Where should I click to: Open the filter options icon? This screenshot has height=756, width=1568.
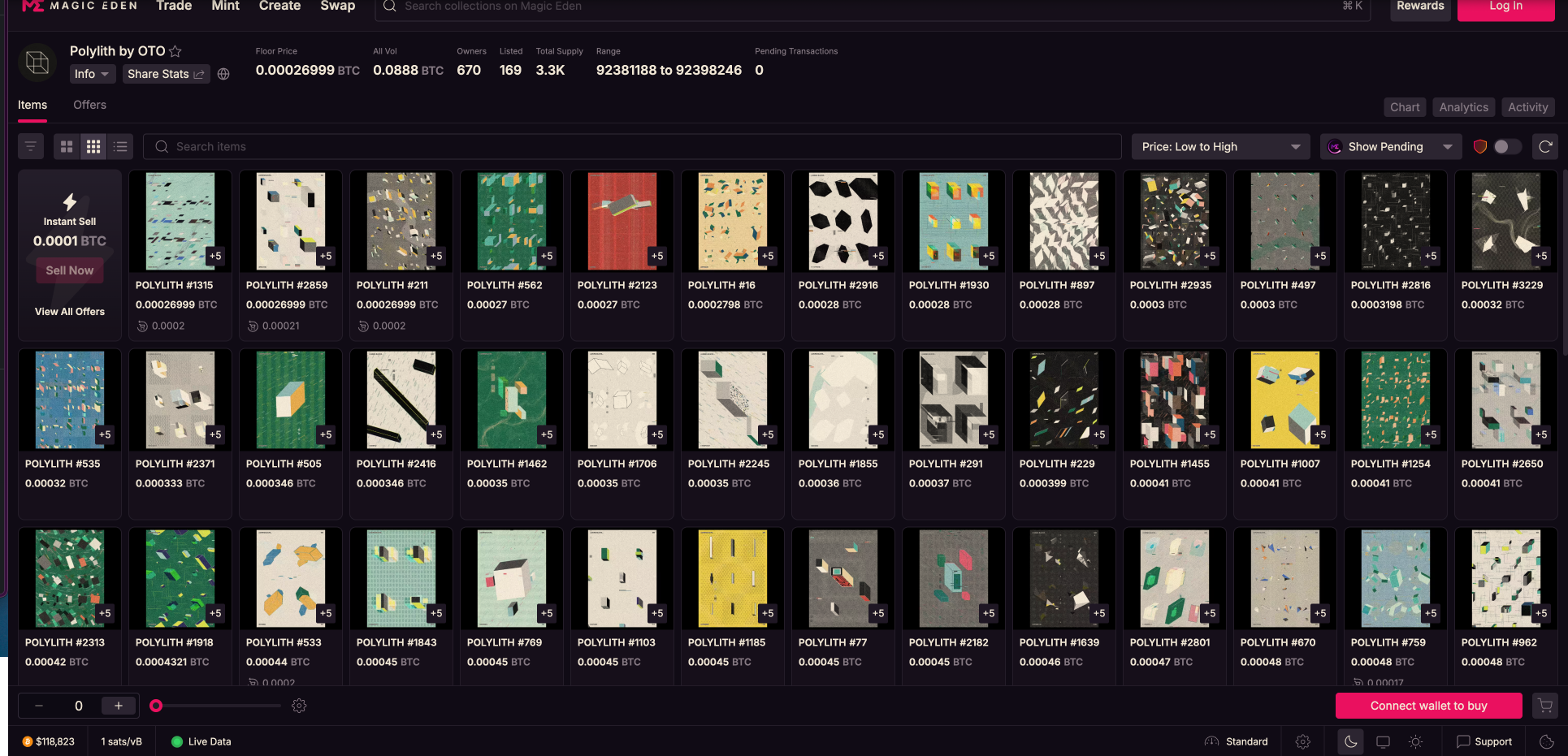(x=30, y=146)
